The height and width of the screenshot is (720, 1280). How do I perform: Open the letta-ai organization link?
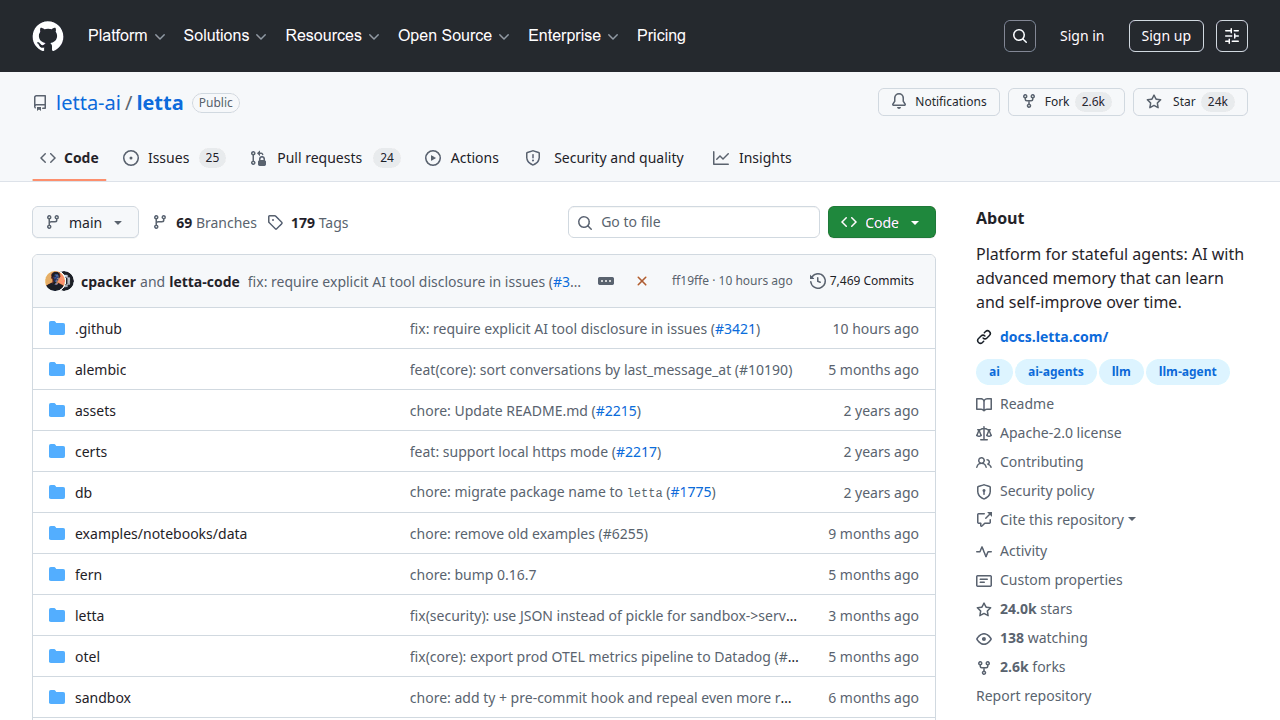[x=88, y=103]
